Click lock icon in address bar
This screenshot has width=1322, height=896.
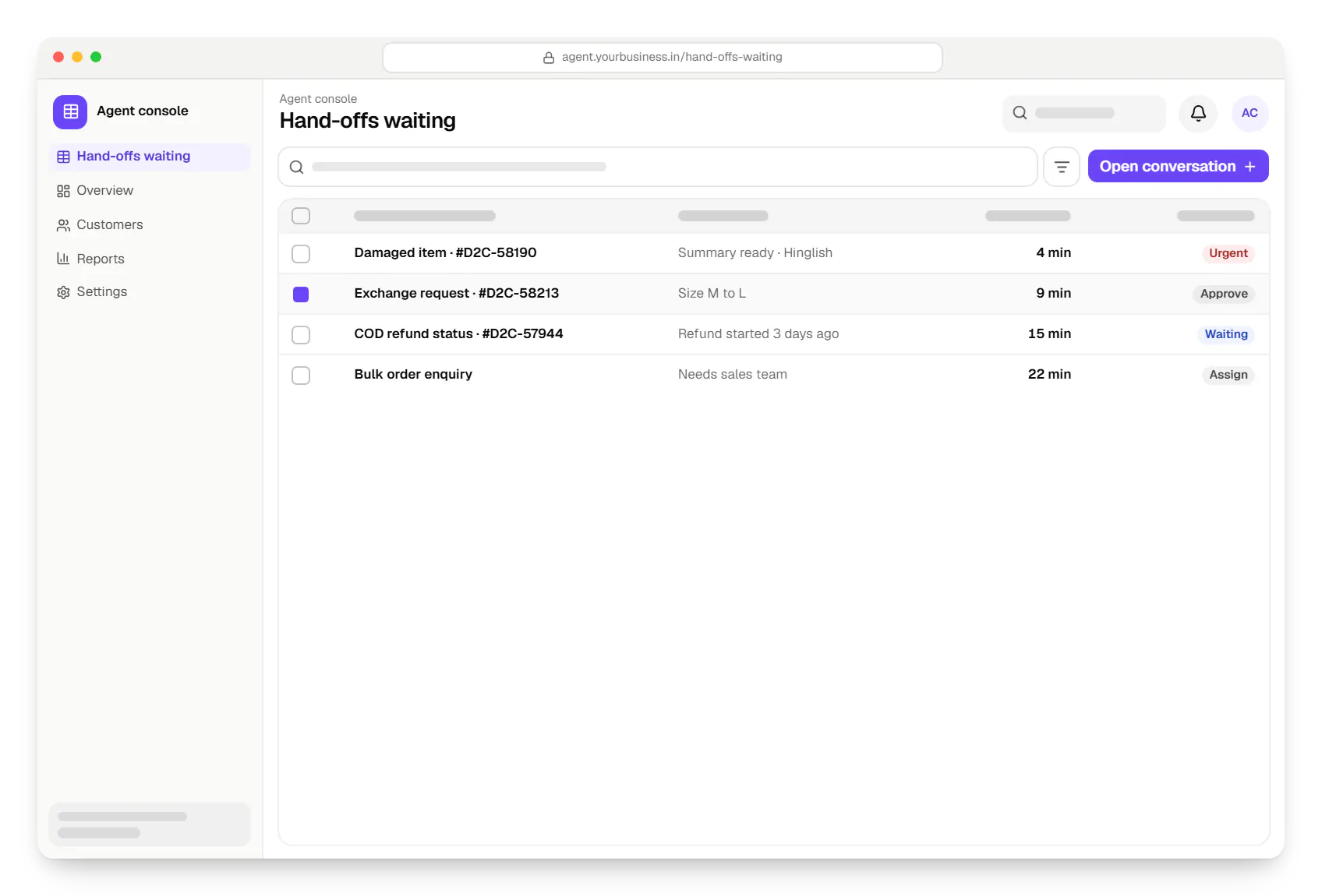pos(549,58)
